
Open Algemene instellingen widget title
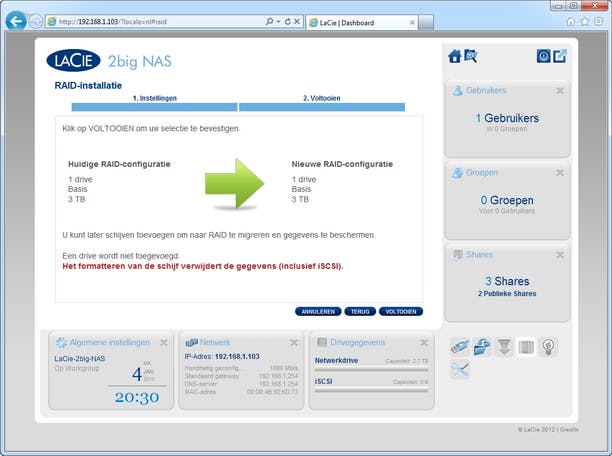coord(110,342)
